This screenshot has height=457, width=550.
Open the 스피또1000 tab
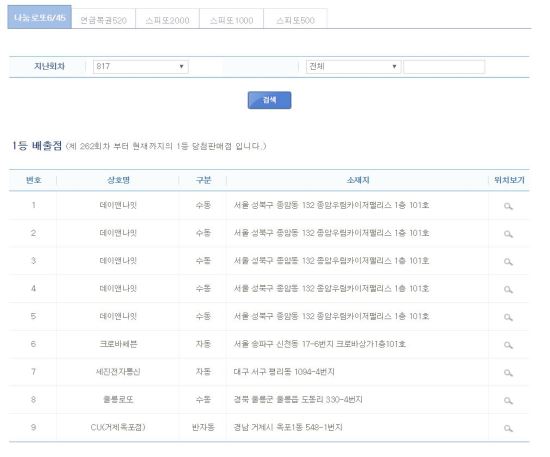point(232,19)
